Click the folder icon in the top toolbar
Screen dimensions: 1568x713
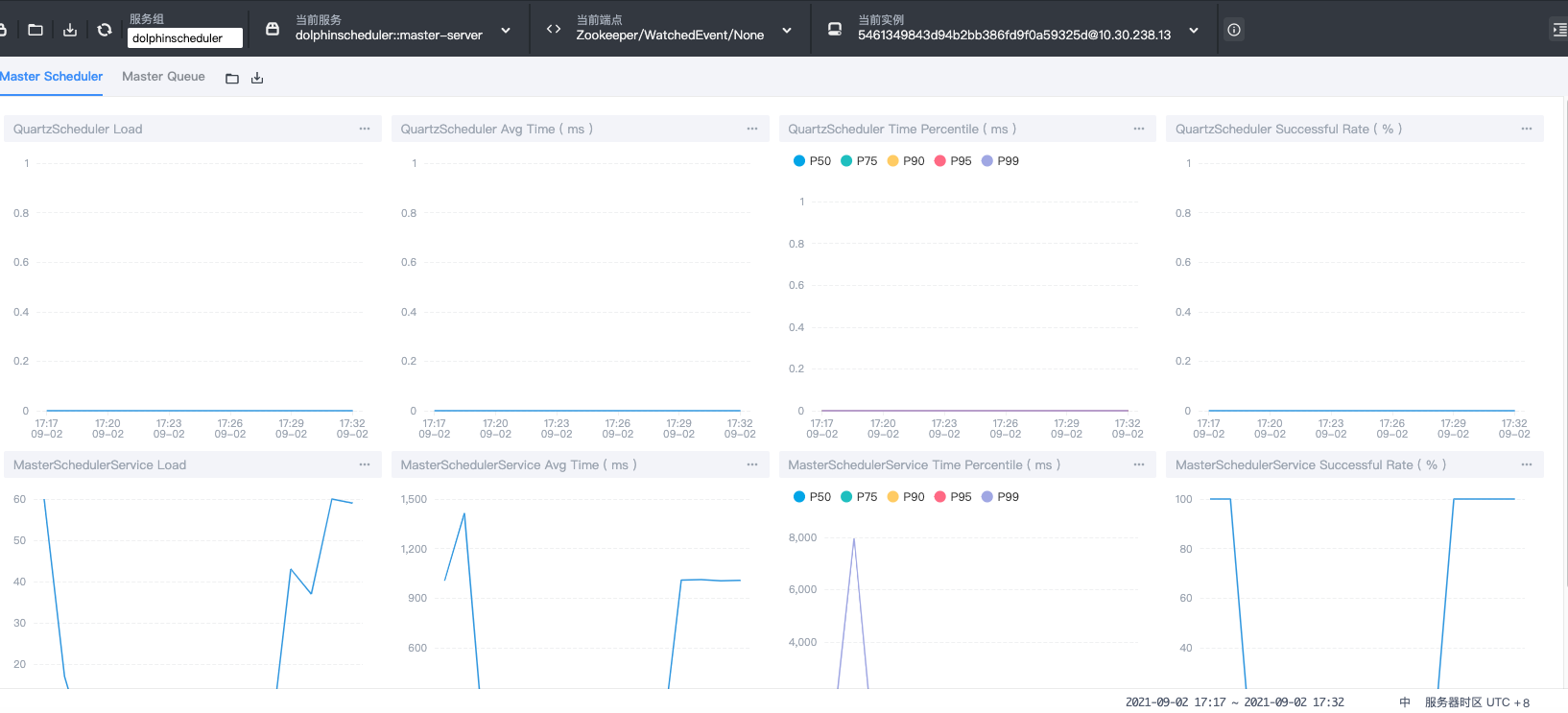pyautogui.click(x=36, y=30)
